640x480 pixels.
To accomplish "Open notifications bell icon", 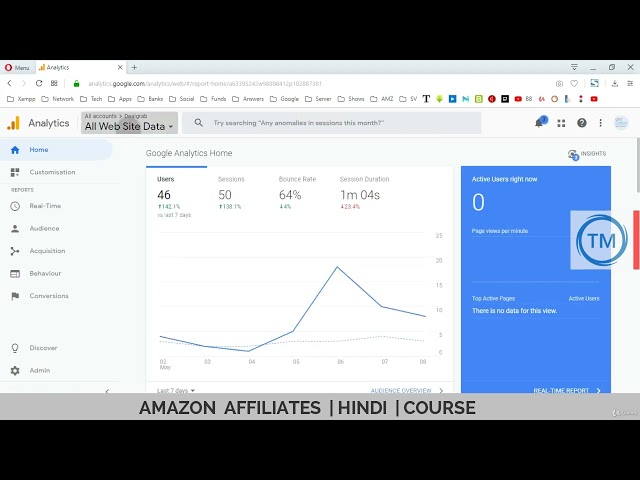I will coord(540,122).
